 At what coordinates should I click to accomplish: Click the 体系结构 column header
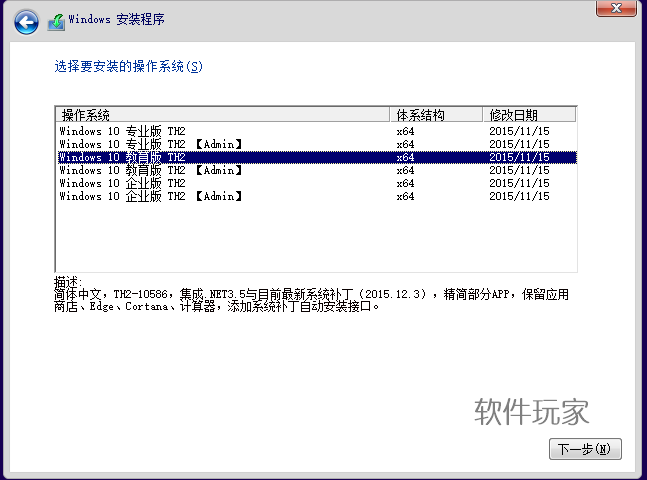pyautogui.click(x=436, y=115)
